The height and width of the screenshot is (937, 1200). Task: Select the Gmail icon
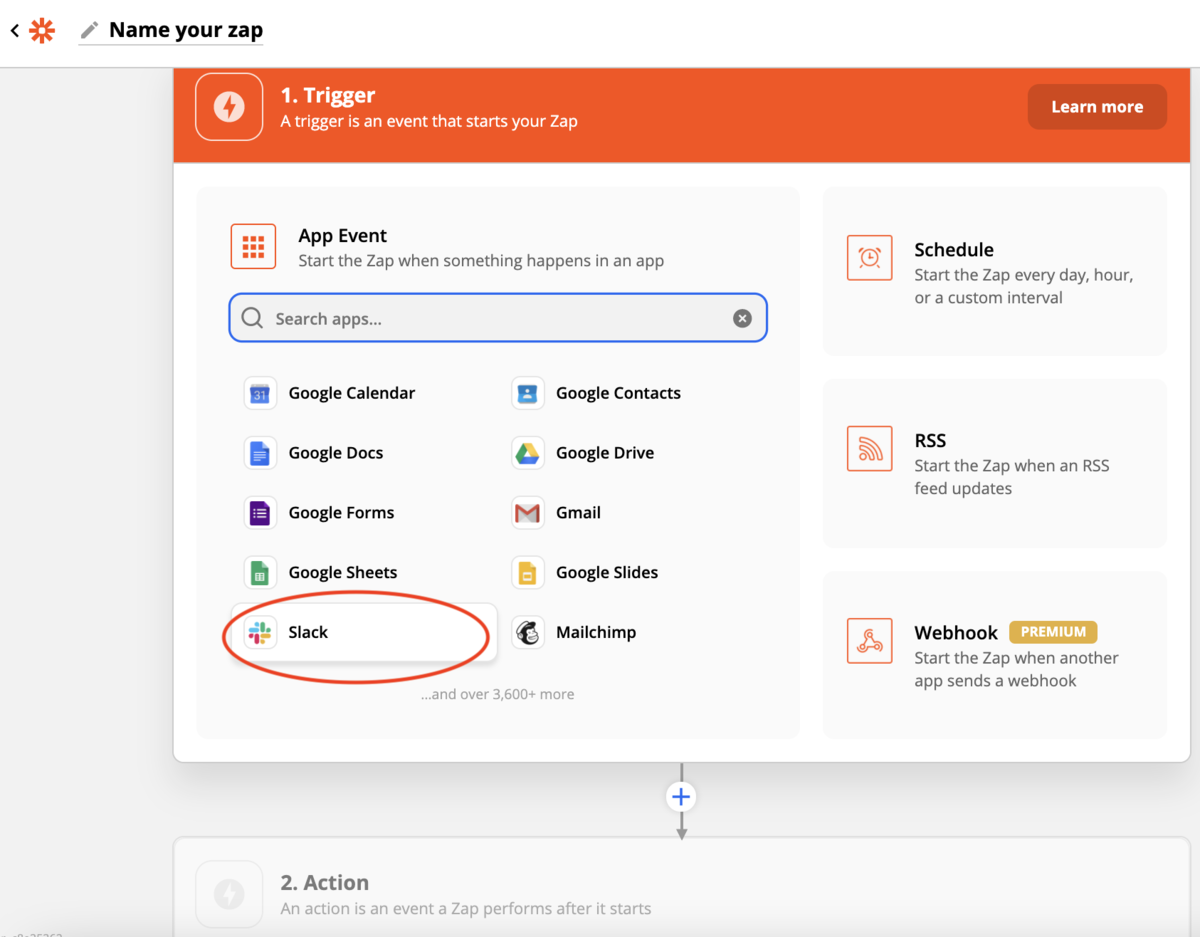click(528, 513)
